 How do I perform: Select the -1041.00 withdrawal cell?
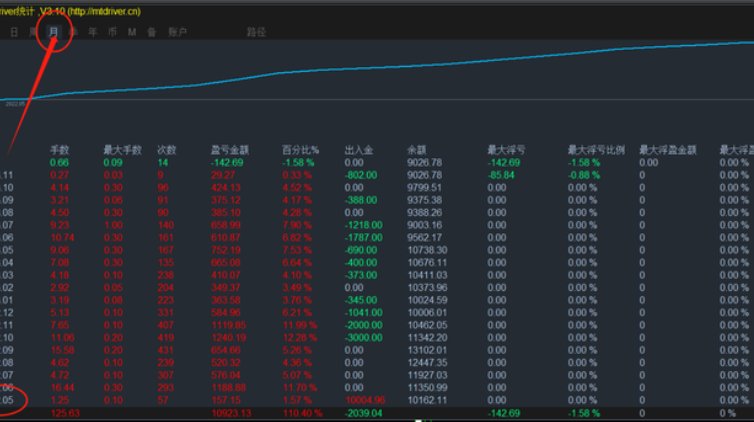(x=363, y=312)
